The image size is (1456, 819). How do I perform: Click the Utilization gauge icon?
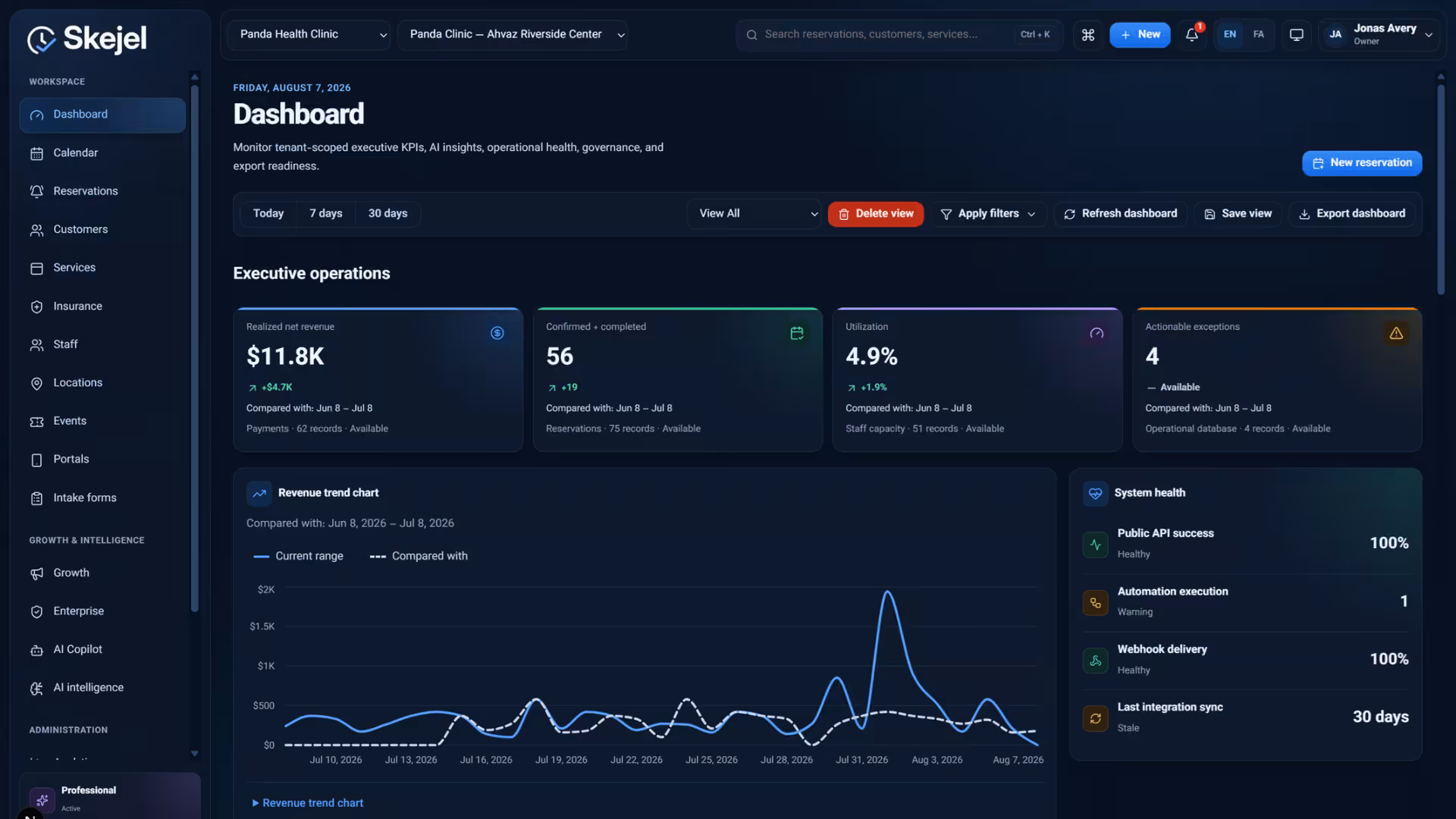point(1097,333)
